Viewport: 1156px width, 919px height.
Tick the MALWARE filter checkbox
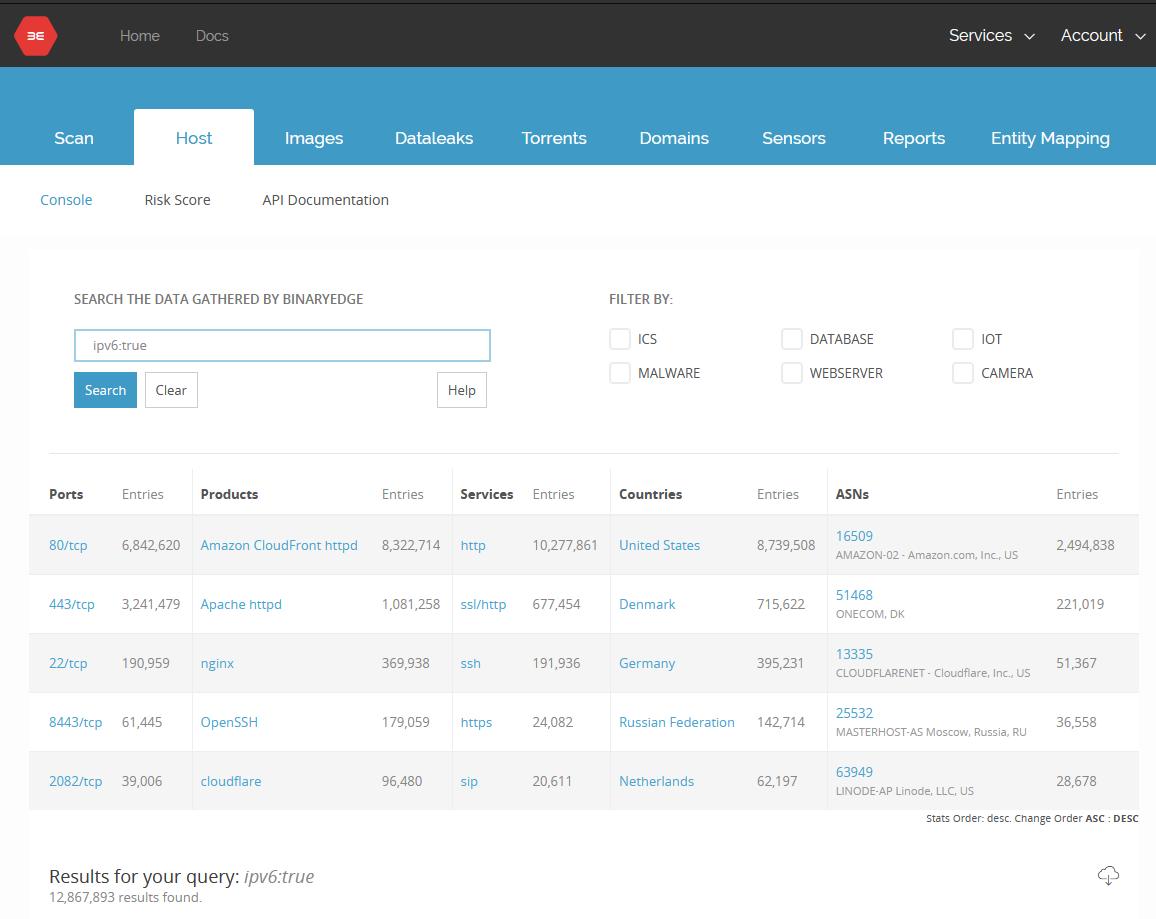(619, 373)
